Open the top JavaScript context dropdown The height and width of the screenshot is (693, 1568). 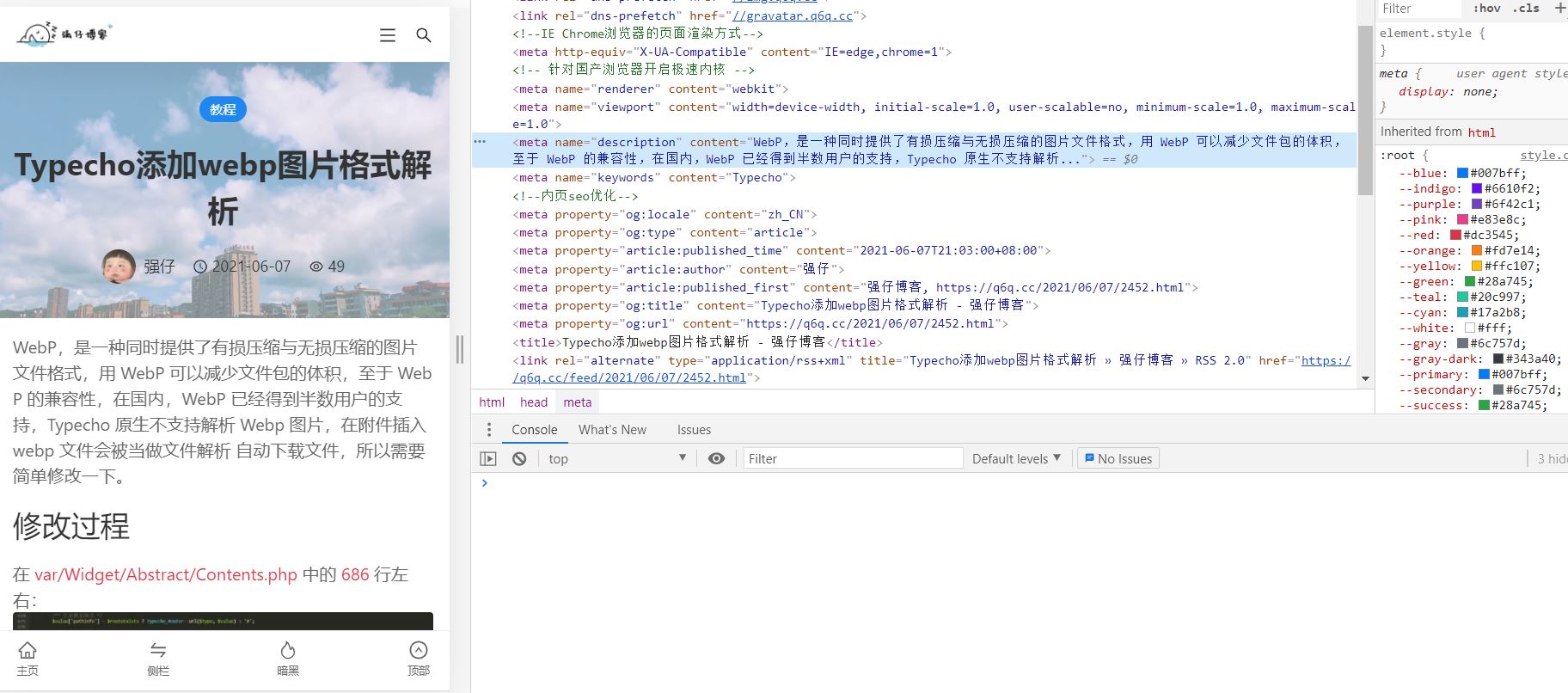616,459
